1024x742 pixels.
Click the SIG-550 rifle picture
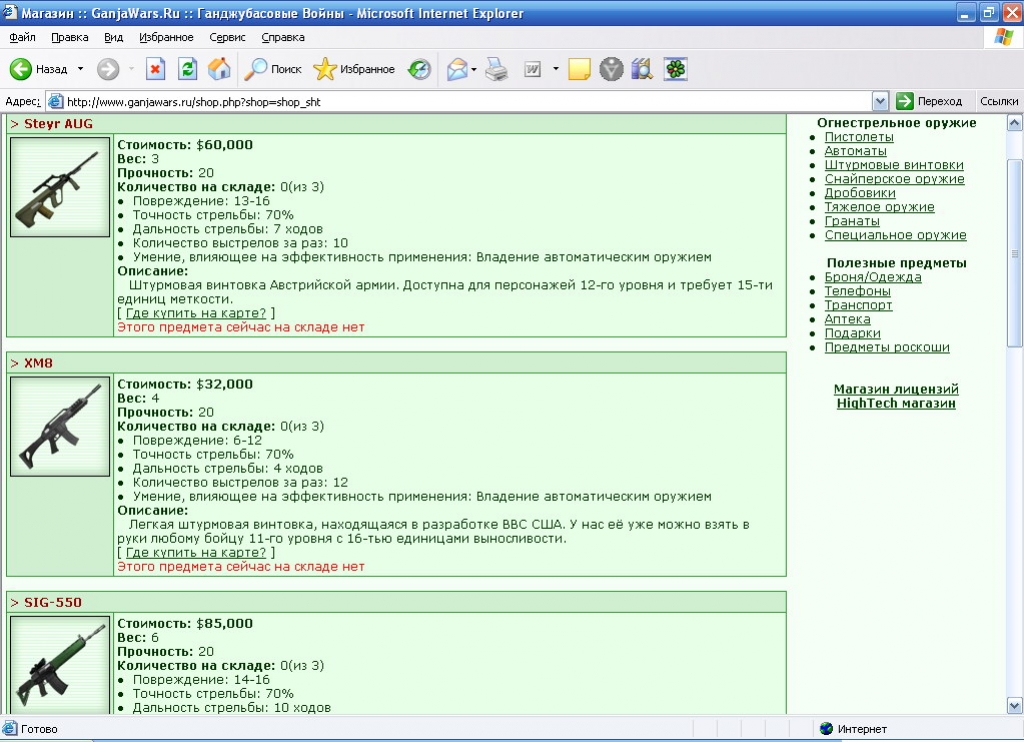[60, 665]
